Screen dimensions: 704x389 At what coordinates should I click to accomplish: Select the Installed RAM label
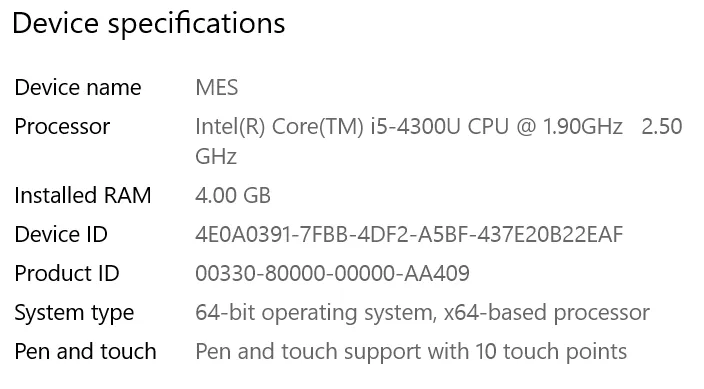[83, 195]
